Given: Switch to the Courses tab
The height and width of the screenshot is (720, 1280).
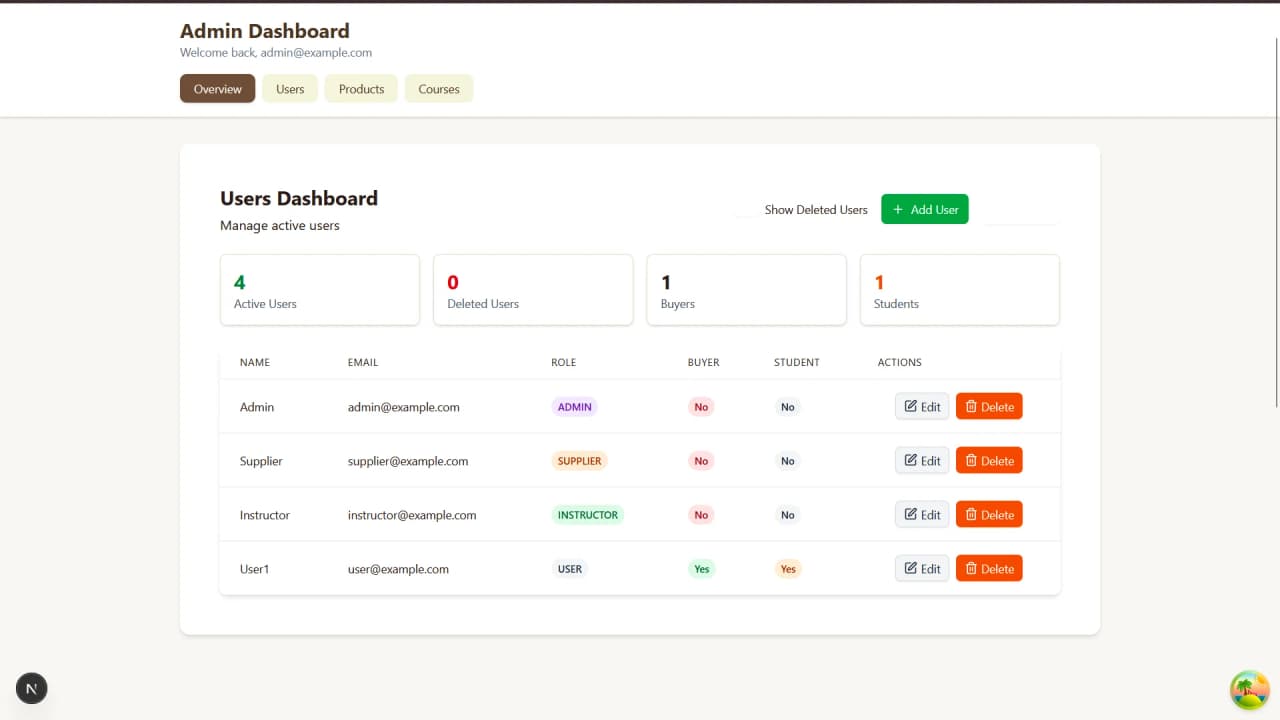Looking at the screenshot, I should [x=438, y=88].
